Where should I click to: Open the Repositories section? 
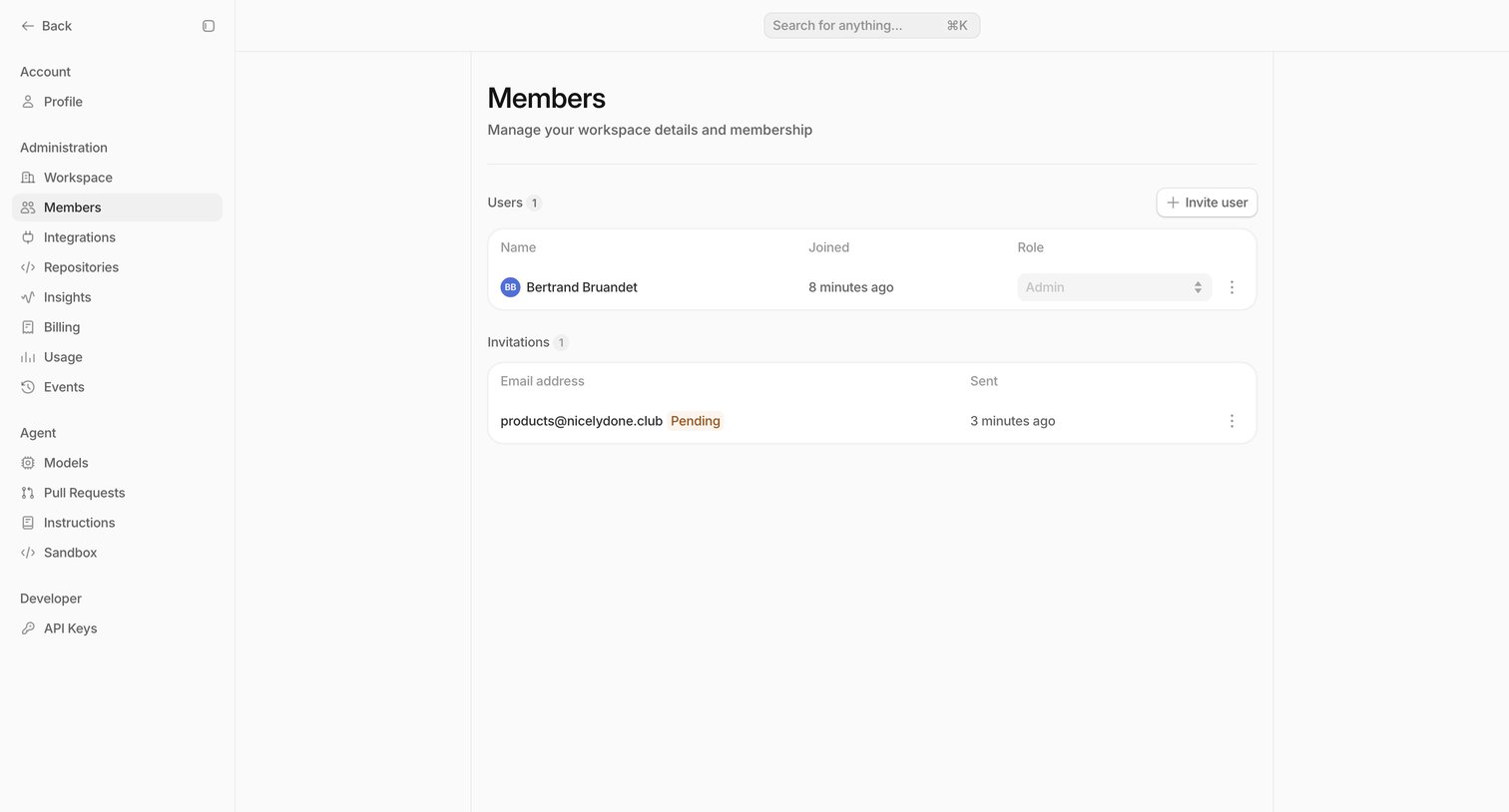click(117, 267)
